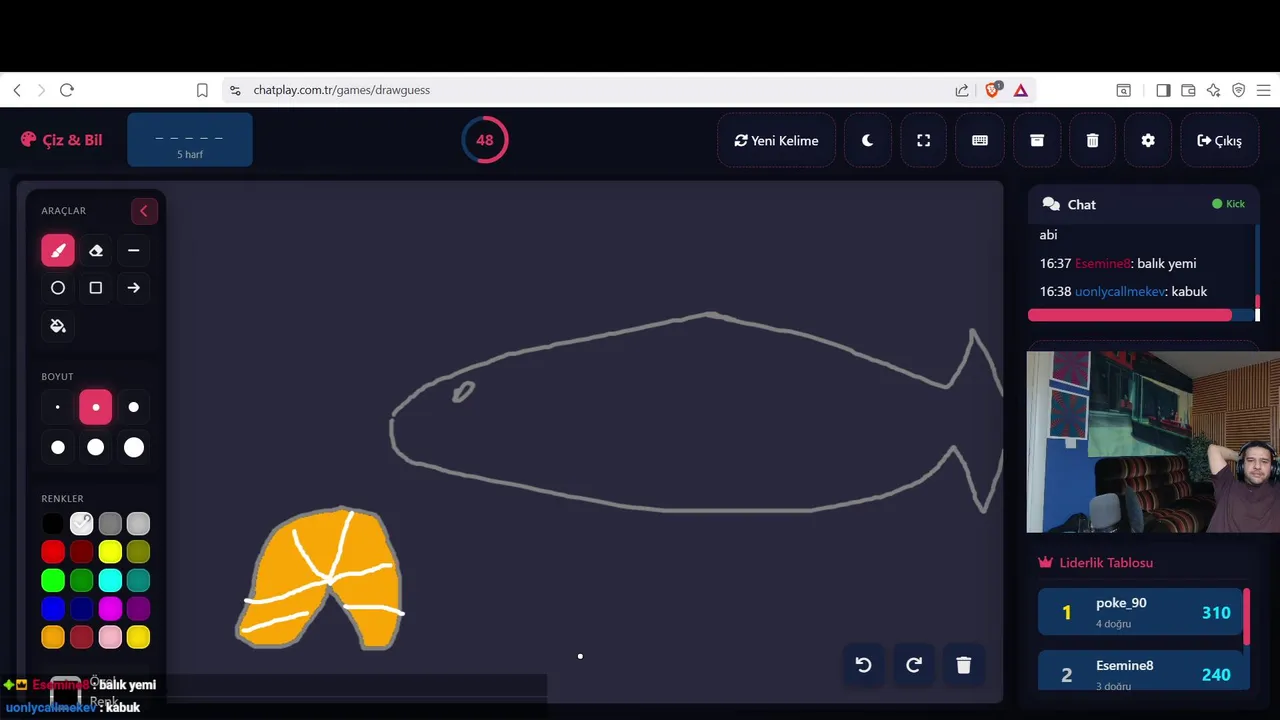The image size is (1280, 720).
Task: Click the chatplay.com.tr address bar
Action: coord(590,90)
